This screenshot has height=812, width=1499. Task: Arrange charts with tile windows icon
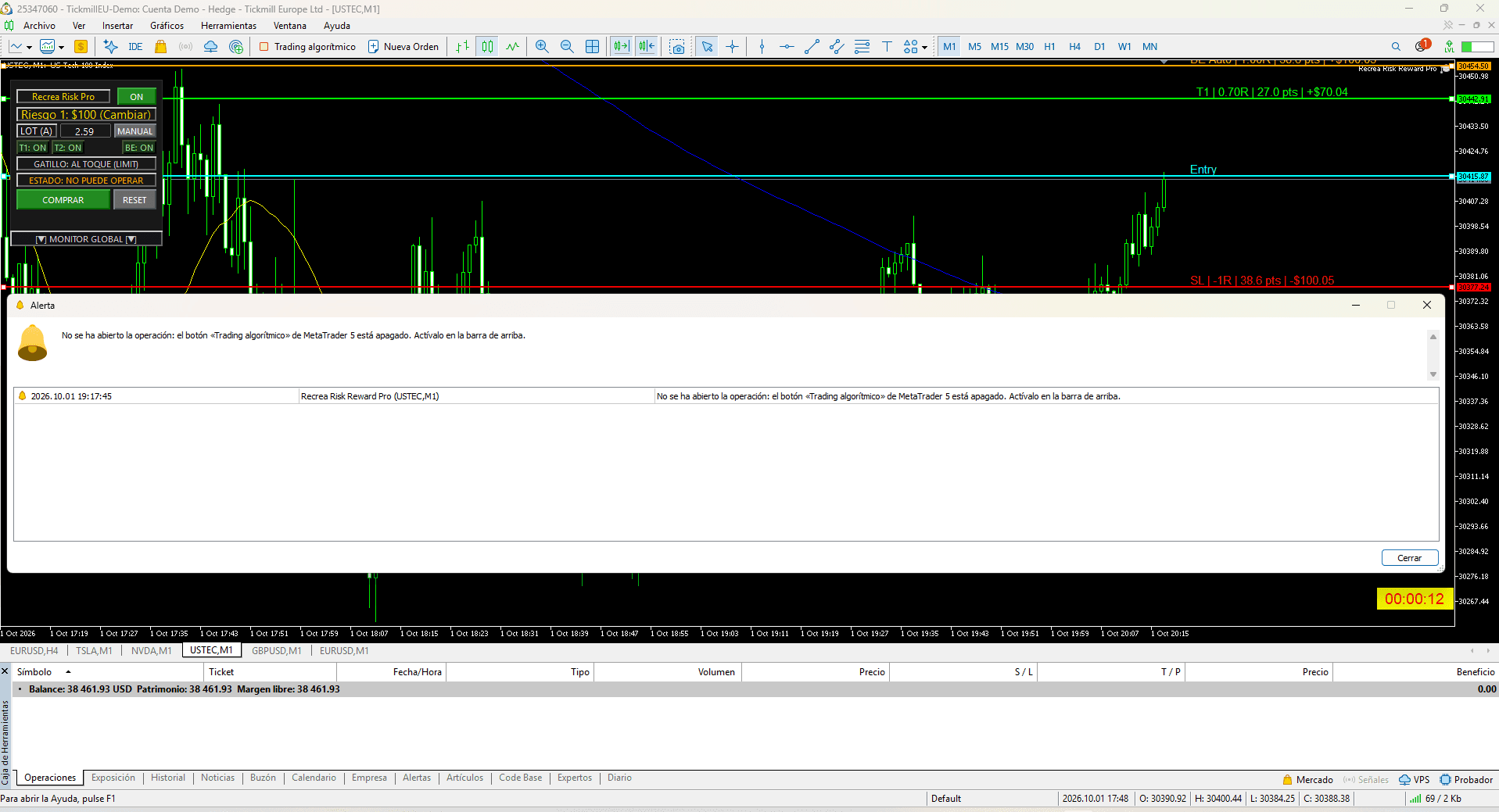[593, 47]
